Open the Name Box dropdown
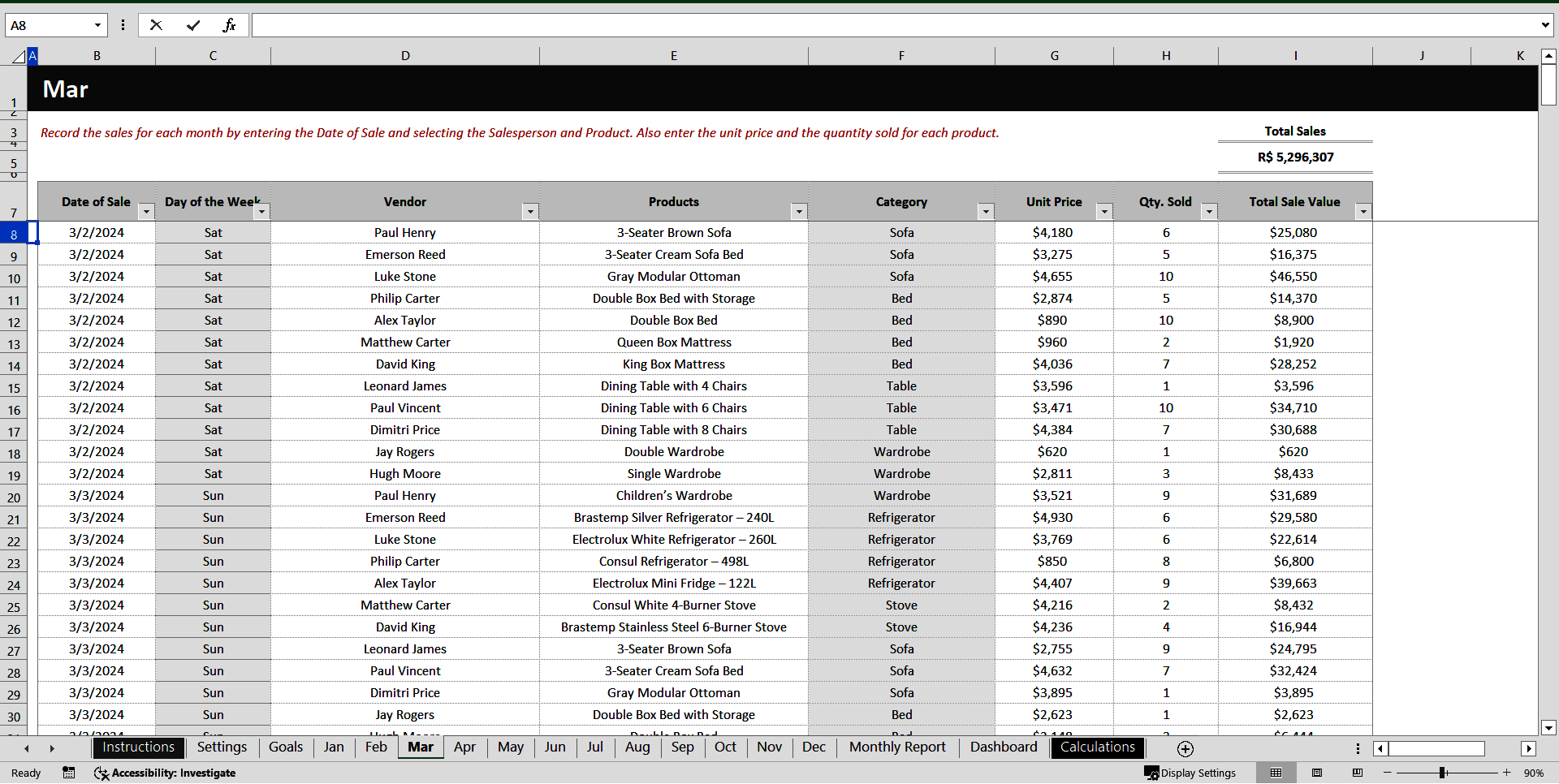Viewport: 1559px width, 784px height. tap(96, 25)
